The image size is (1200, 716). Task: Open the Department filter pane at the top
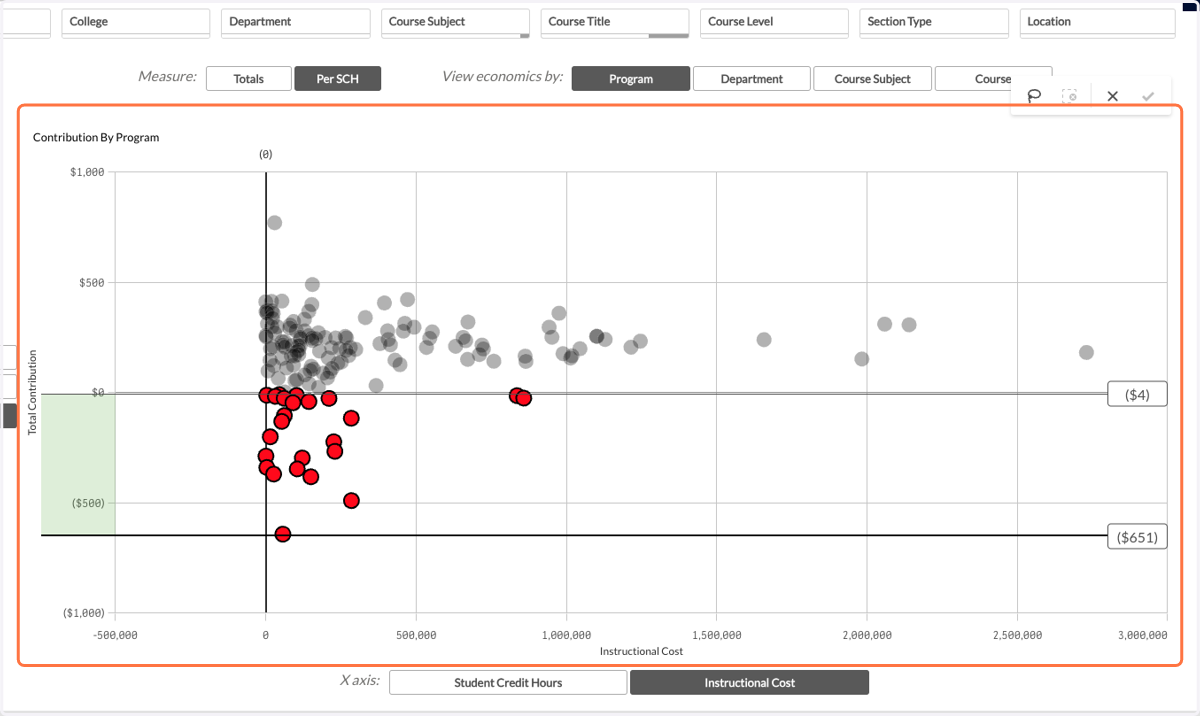(x=296, y=22)
